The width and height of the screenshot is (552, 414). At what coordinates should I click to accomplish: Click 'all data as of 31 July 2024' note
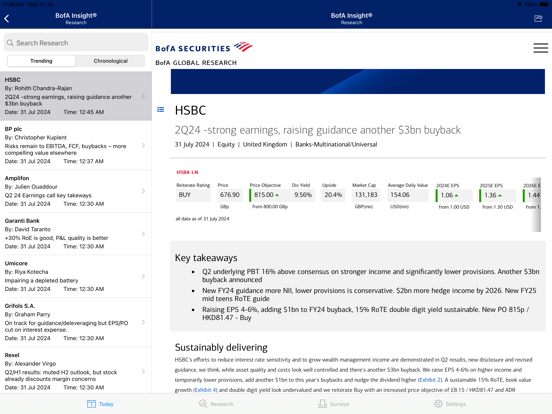202,219
